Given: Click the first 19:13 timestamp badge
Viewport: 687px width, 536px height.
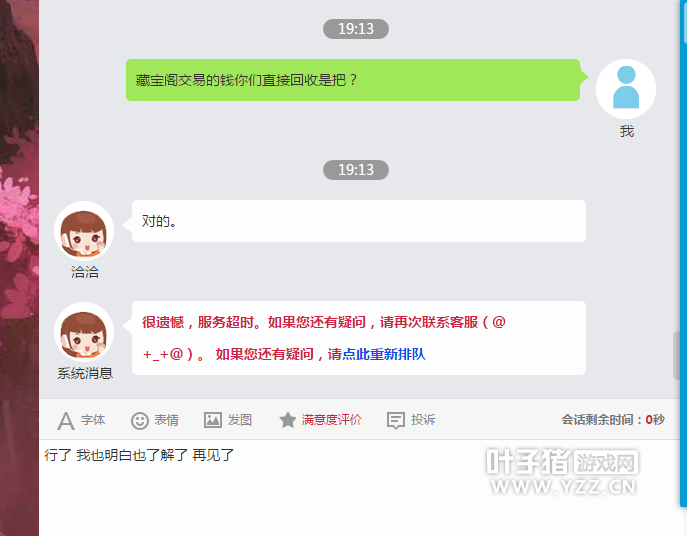Looking at the screenshot, I should coord(356,29).
